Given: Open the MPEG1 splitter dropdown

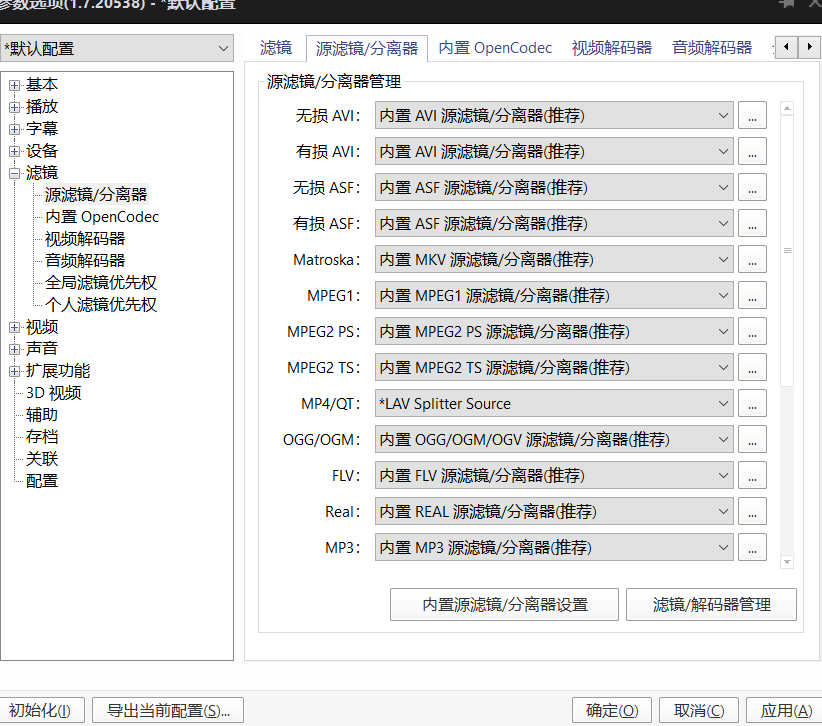Looking at the screenshot, I should [554, 296].
